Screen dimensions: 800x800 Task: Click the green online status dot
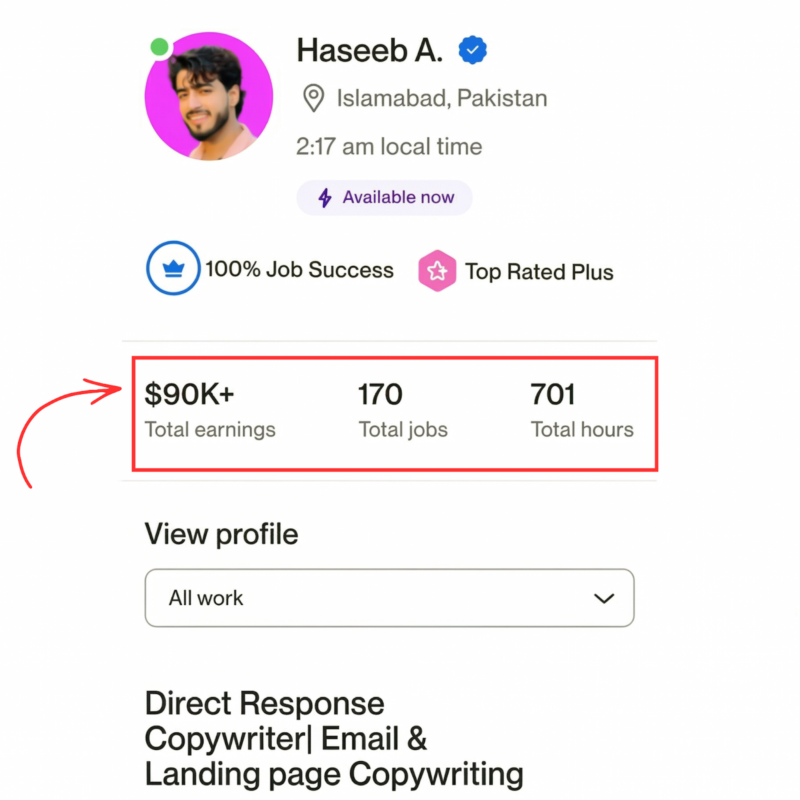[x=159, y=47]
